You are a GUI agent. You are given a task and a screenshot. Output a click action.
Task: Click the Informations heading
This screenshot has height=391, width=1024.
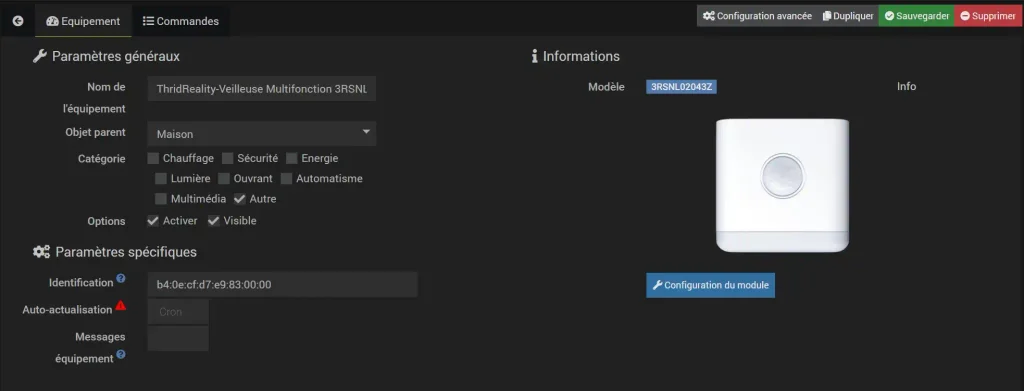pyautogui.click(x=575, y=56)
